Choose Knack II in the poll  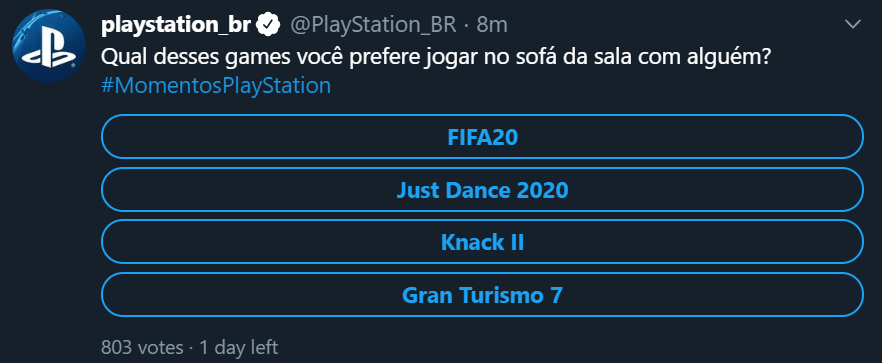pyautogui.click(x=482, y=242)
